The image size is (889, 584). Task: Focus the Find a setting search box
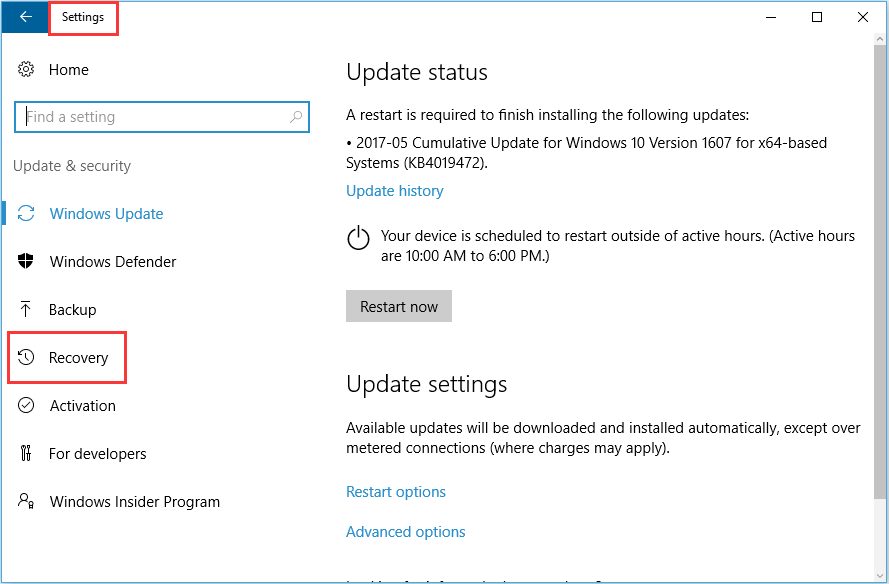(162, 117)
